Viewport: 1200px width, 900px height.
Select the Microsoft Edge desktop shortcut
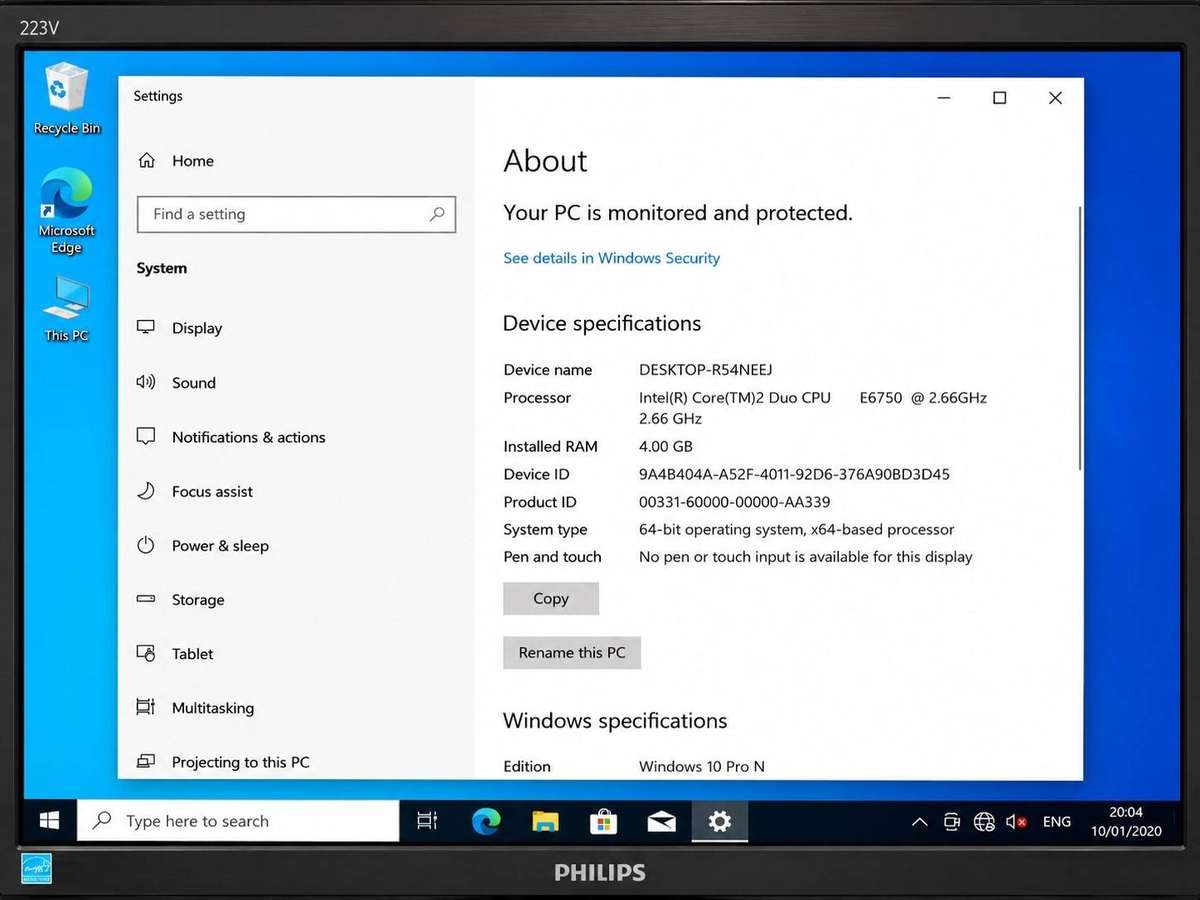67,211
